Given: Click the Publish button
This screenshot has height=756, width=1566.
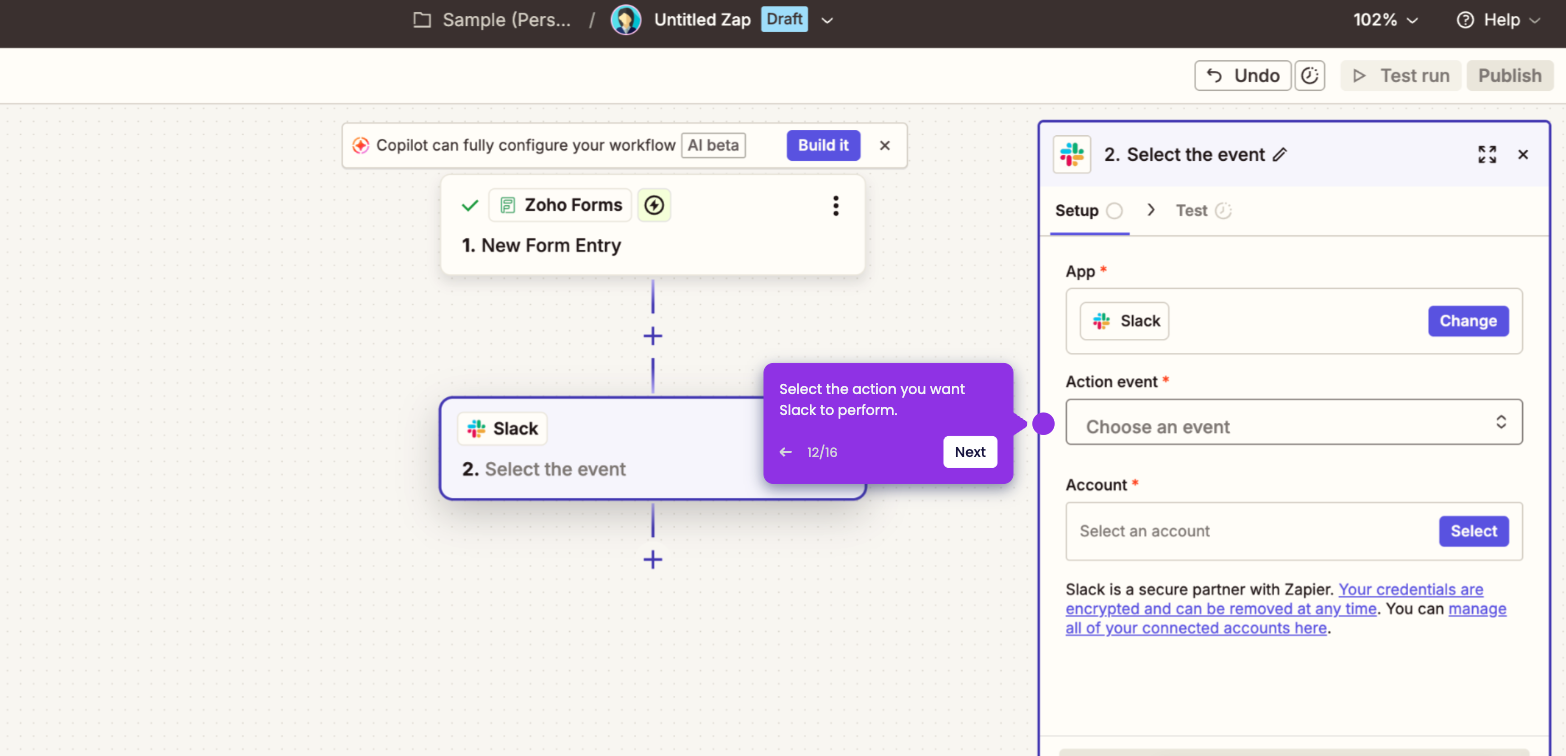Looking at the screenshot, I should tap(1510, 76).
